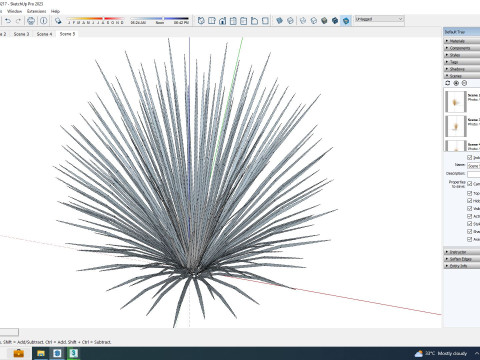Select the Shaded face style icon
The image size is (480, 360).
point(324,21)
